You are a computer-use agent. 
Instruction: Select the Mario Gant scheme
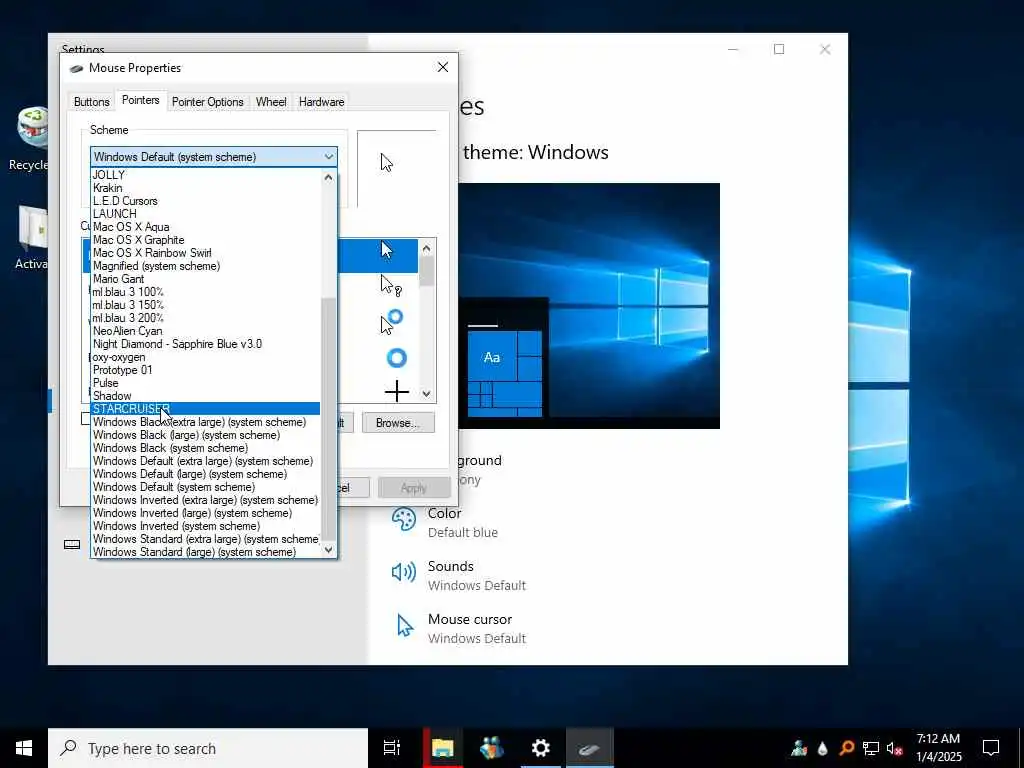[205, 279]
